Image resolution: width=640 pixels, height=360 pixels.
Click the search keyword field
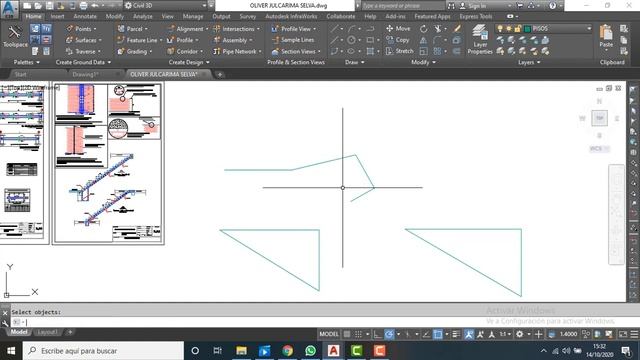[402, 6]
